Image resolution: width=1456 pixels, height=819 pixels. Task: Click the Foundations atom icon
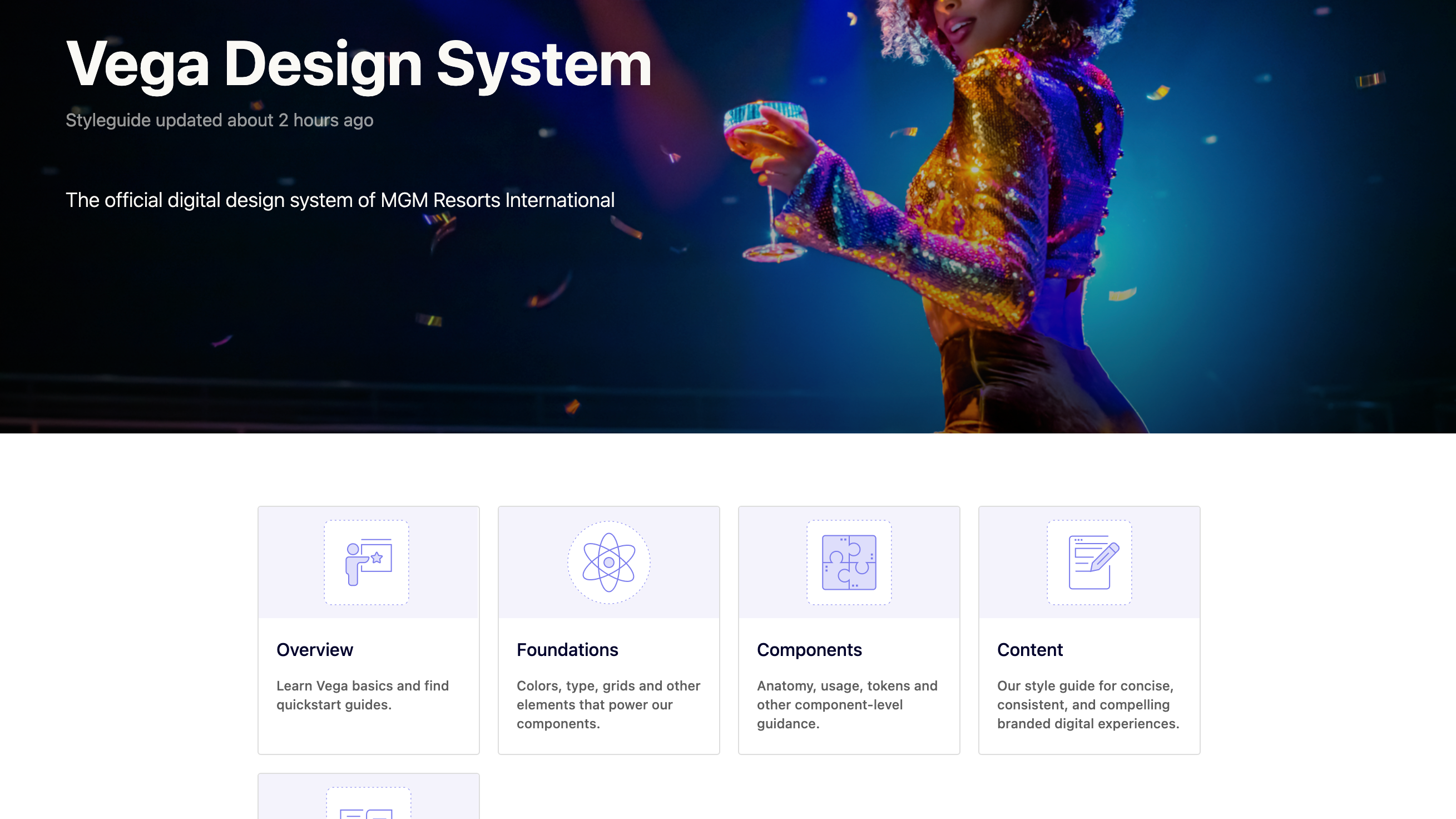pos(609,562)
